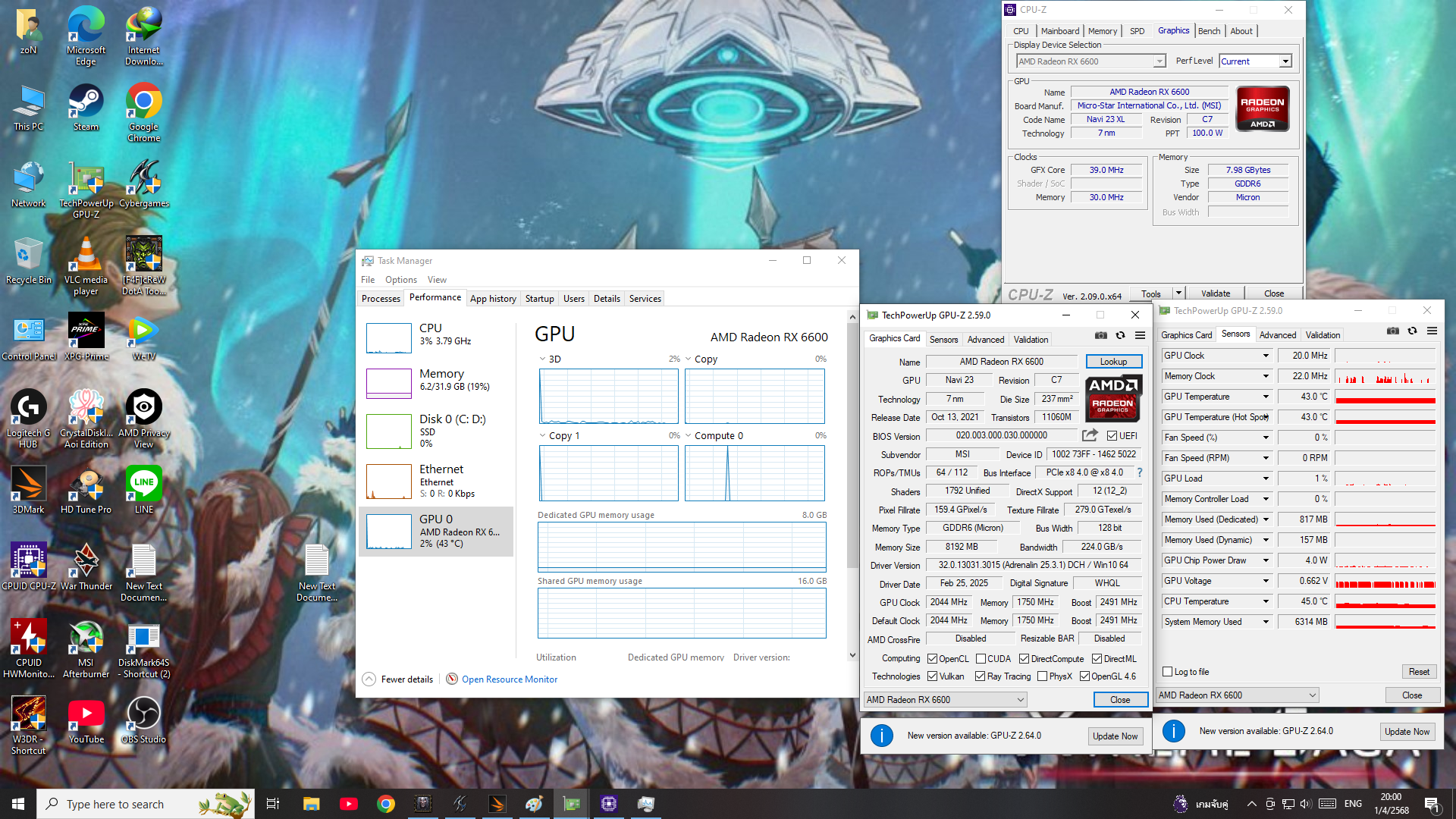Screen dimensions: 1456x819
Task: Open Steam desktop shortcut
Action: 86,108
